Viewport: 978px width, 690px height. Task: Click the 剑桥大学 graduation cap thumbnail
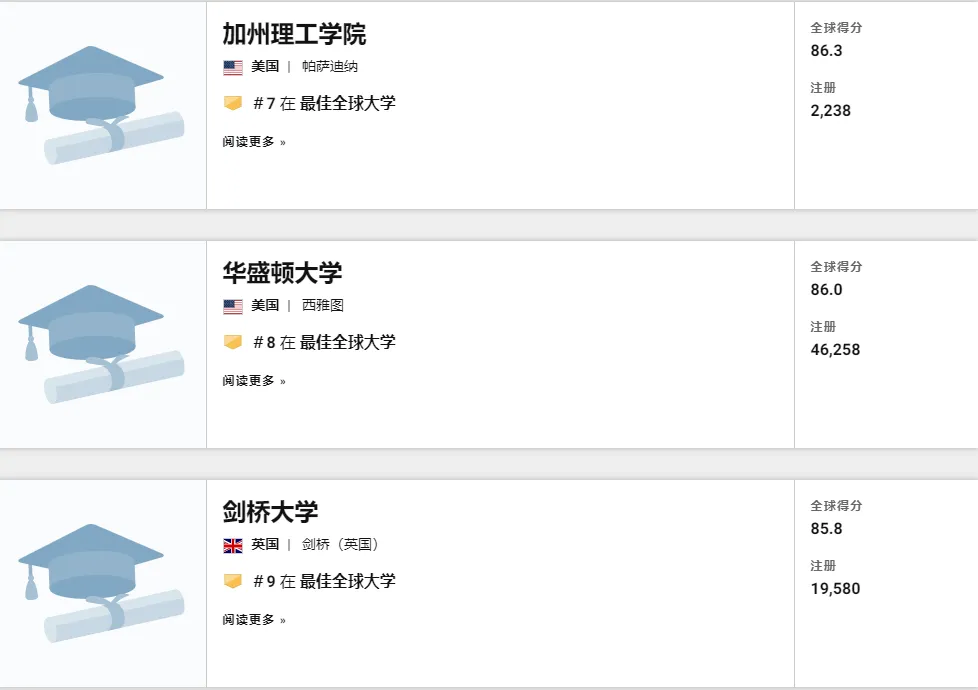(101, 583)
